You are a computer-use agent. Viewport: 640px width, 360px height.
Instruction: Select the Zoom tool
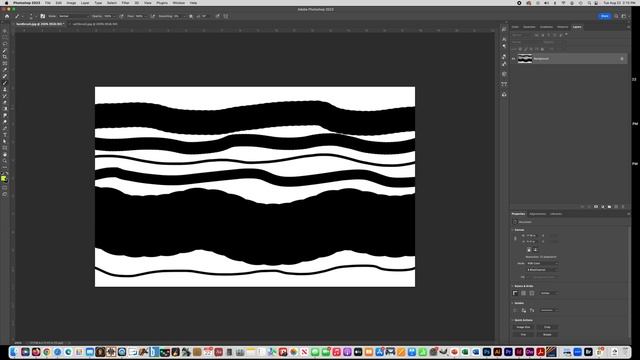[x=5, y=161]
